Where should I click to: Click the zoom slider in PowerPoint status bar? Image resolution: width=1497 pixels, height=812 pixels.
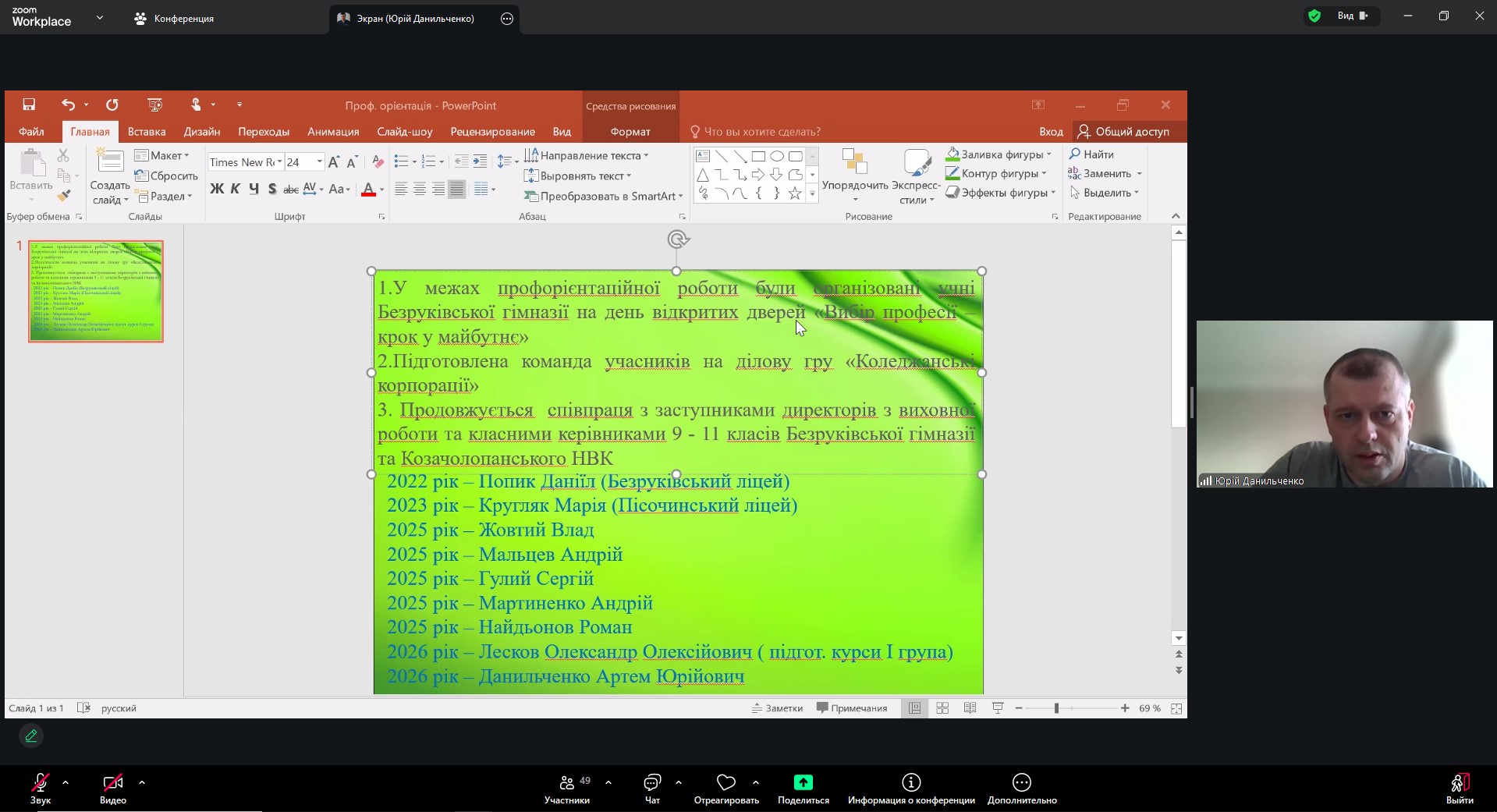coord(1056,708)
